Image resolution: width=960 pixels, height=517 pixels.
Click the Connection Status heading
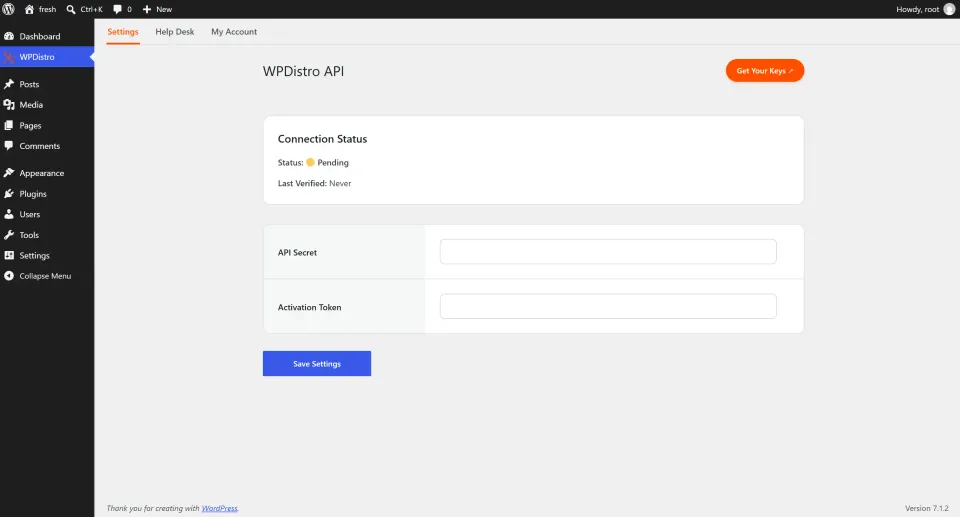[323, 139]
